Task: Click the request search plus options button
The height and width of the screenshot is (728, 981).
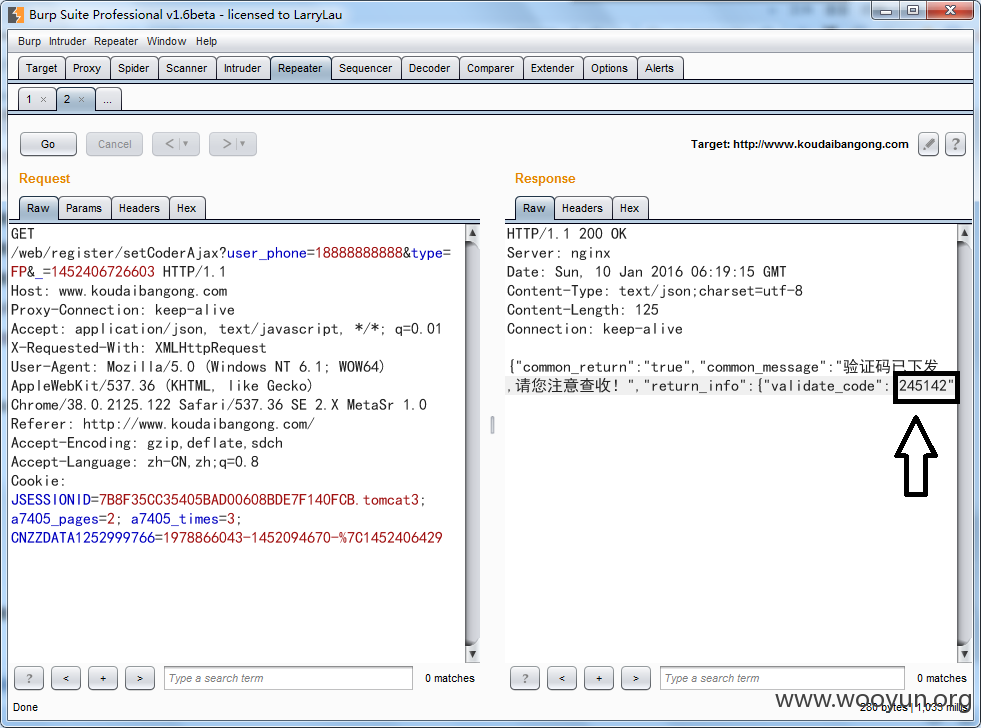Action: click(x=103, y=678)
